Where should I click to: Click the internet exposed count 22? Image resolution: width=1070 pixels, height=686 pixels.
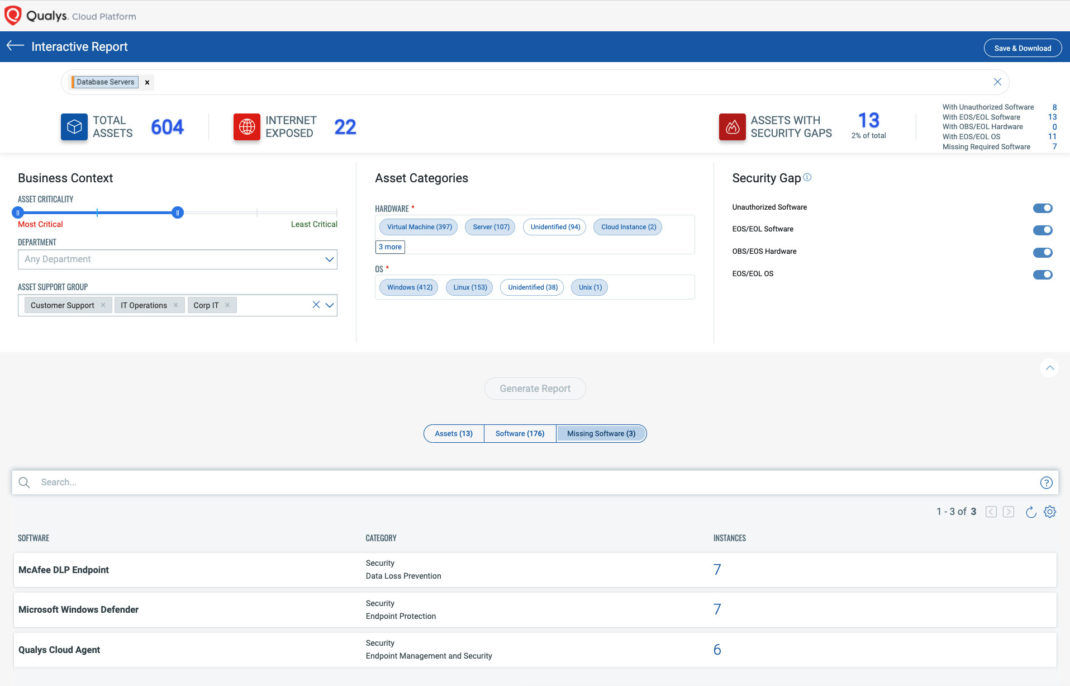(345, 127)
